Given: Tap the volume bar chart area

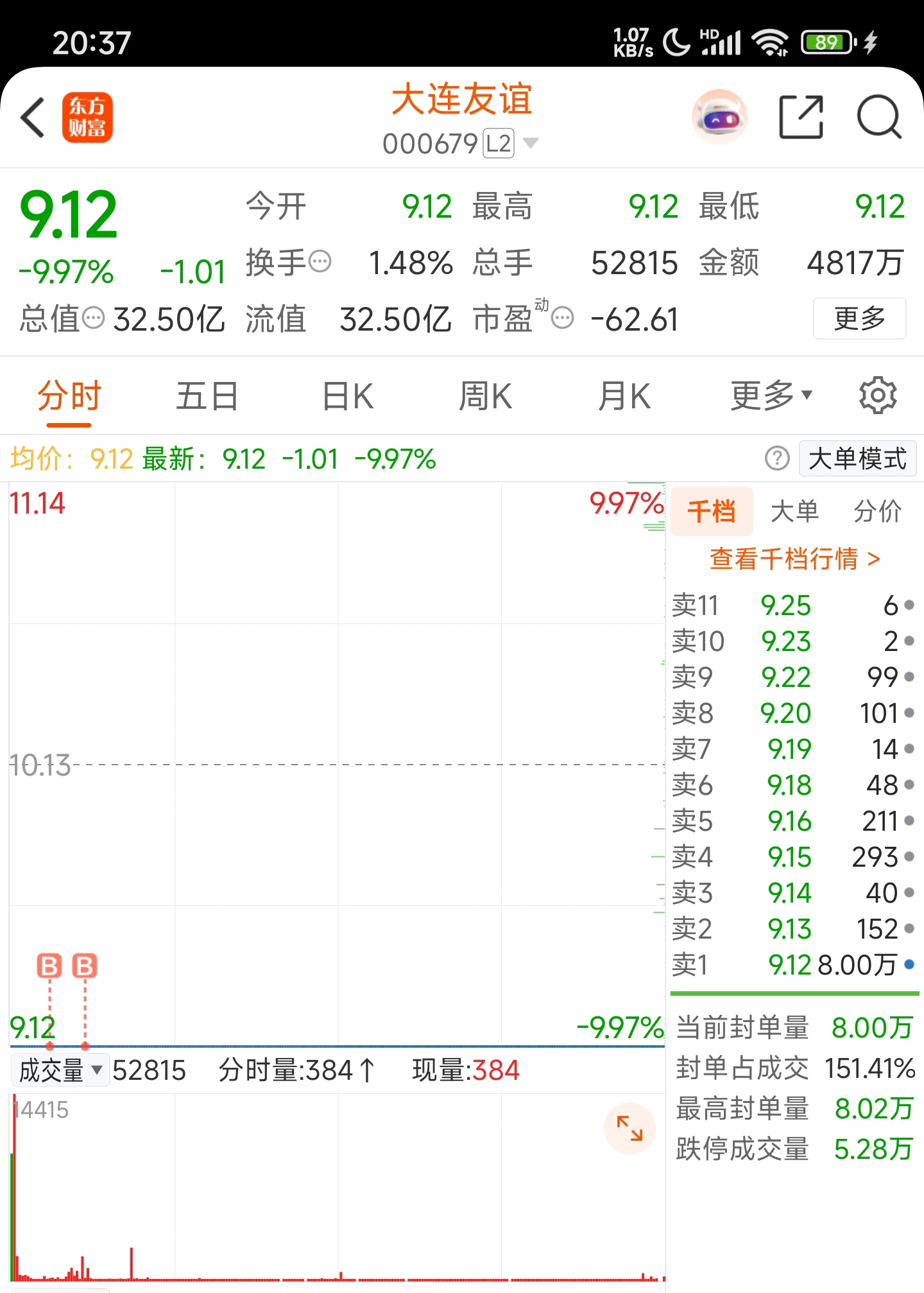Looking at the screenshot, I should pos(337,1188).
